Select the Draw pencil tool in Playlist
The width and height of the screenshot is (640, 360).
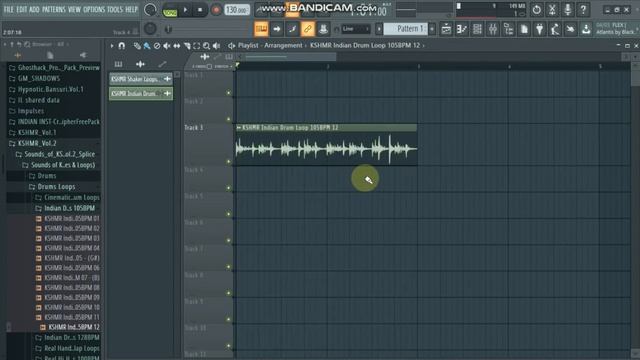(x=137, y=46)
